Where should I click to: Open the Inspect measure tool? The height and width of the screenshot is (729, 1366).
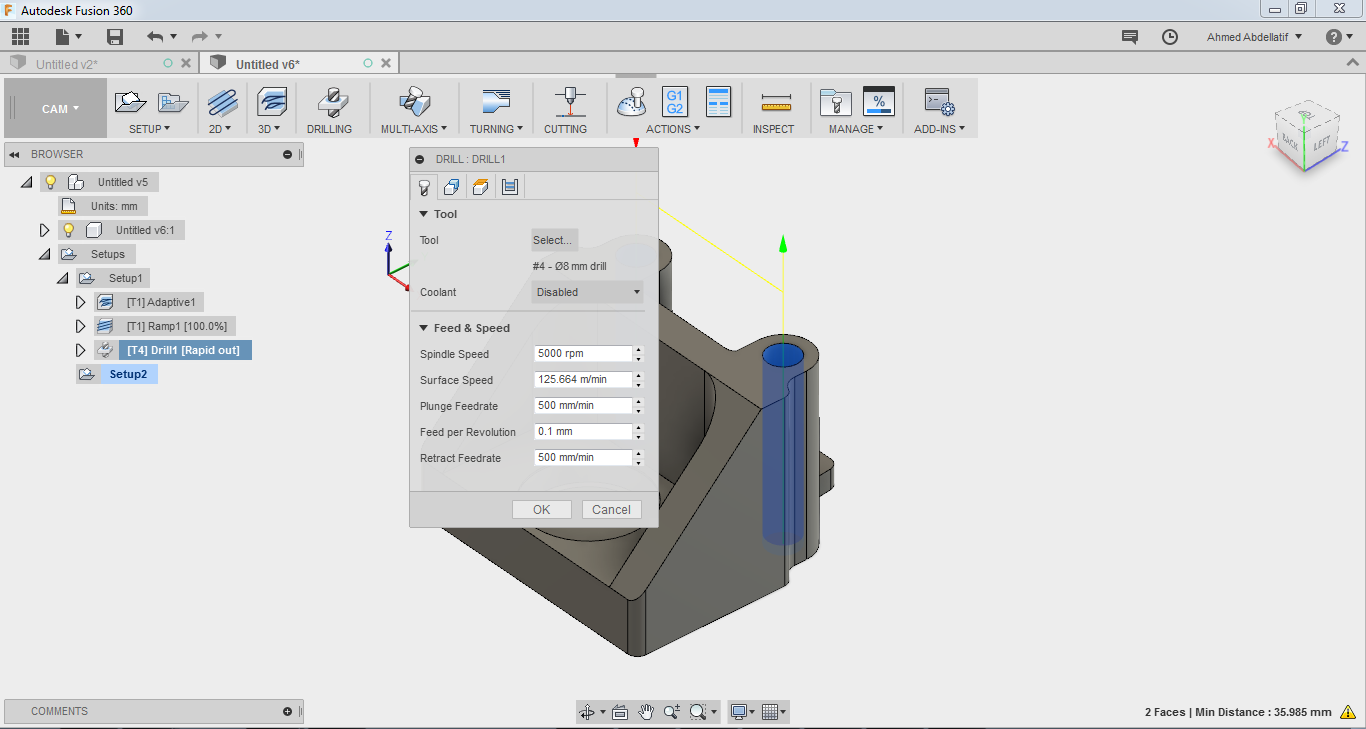pos(775,102)
